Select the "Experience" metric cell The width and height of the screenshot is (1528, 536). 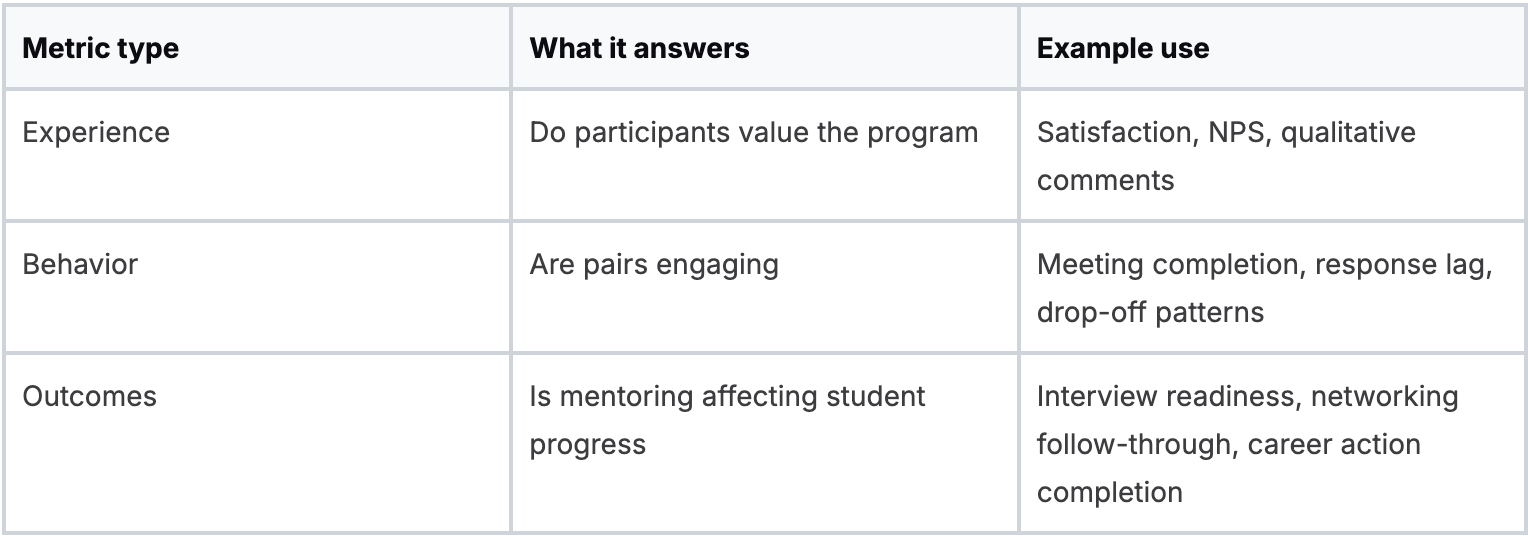pos(96,132)
